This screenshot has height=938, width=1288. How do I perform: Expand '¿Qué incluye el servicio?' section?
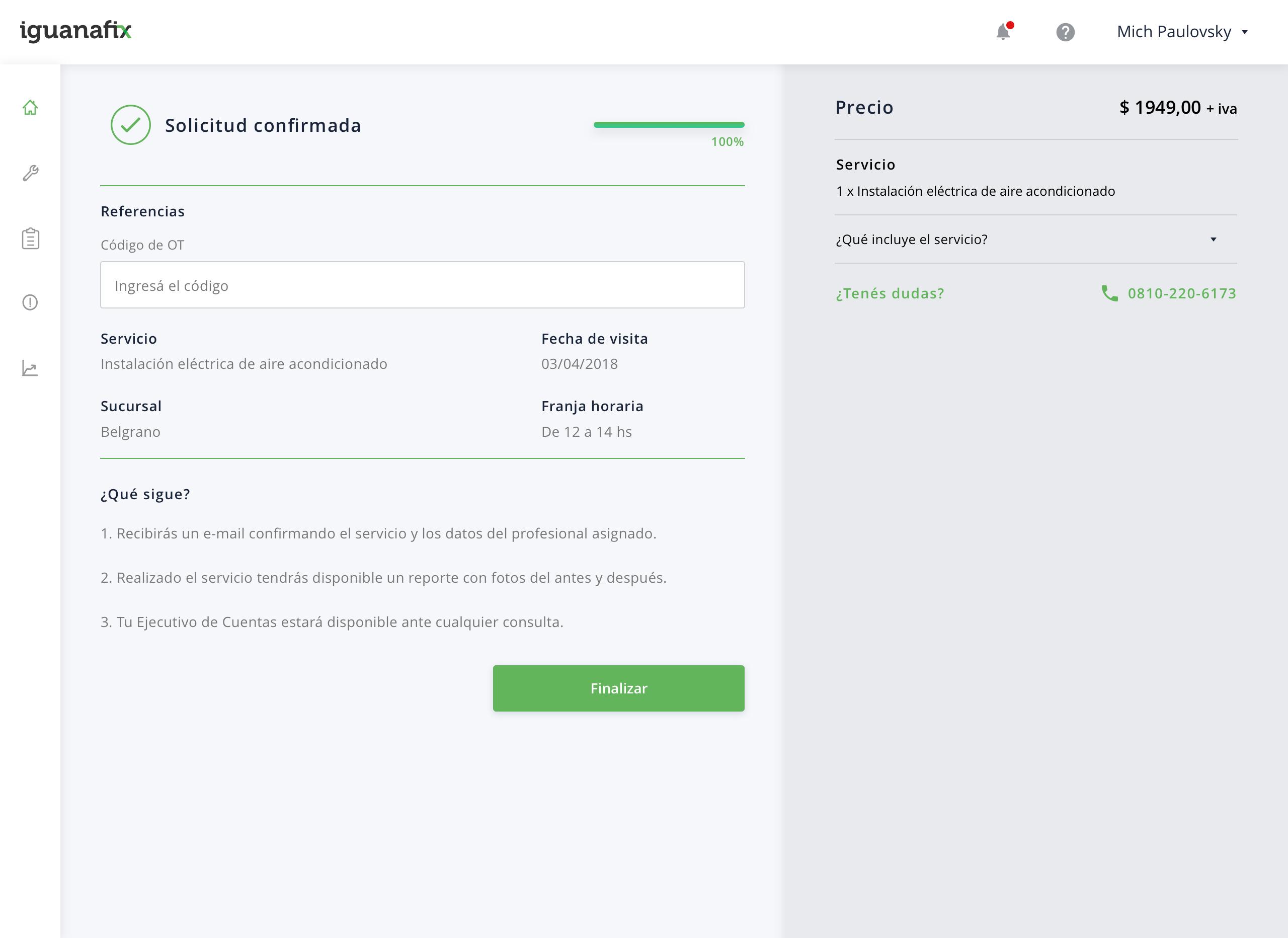point(912,239)
